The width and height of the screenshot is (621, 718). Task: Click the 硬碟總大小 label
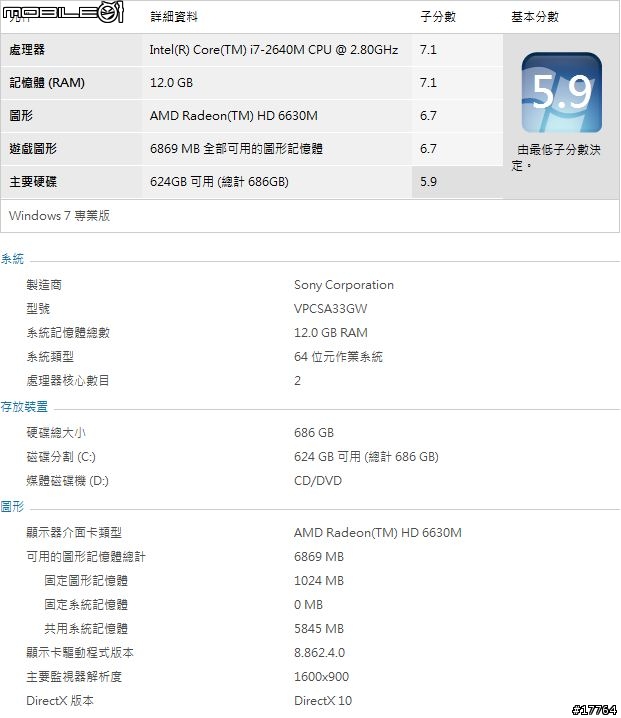pos(56,432)
